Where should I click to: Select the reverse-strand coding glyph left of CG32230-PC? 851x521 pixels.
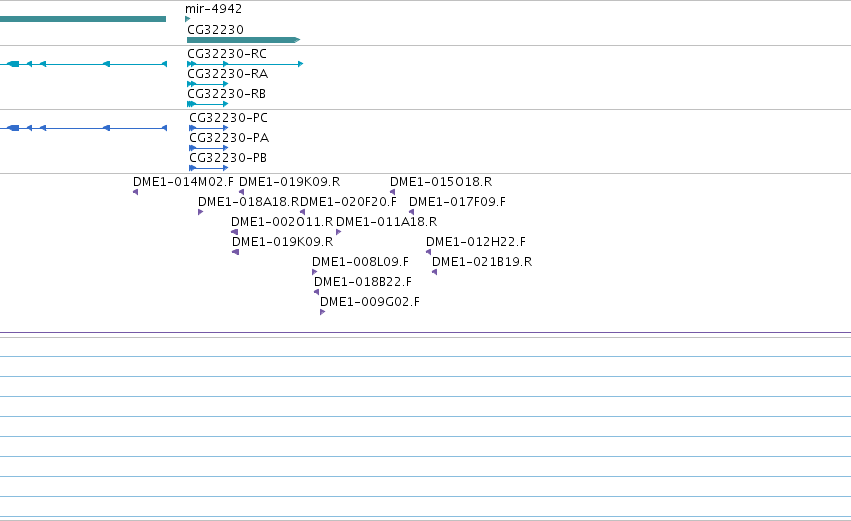[x=84, y=128]
